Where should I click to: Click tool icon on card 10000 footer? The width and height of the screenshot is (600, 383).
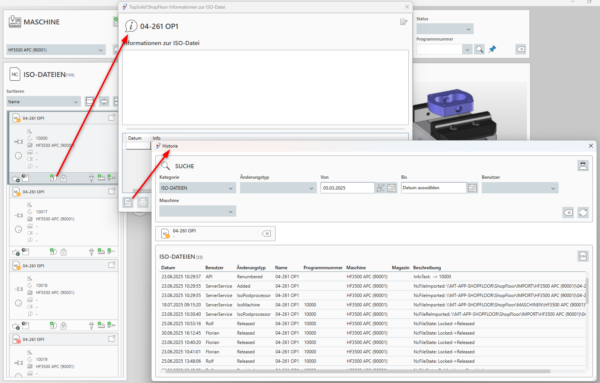(91, 178)
